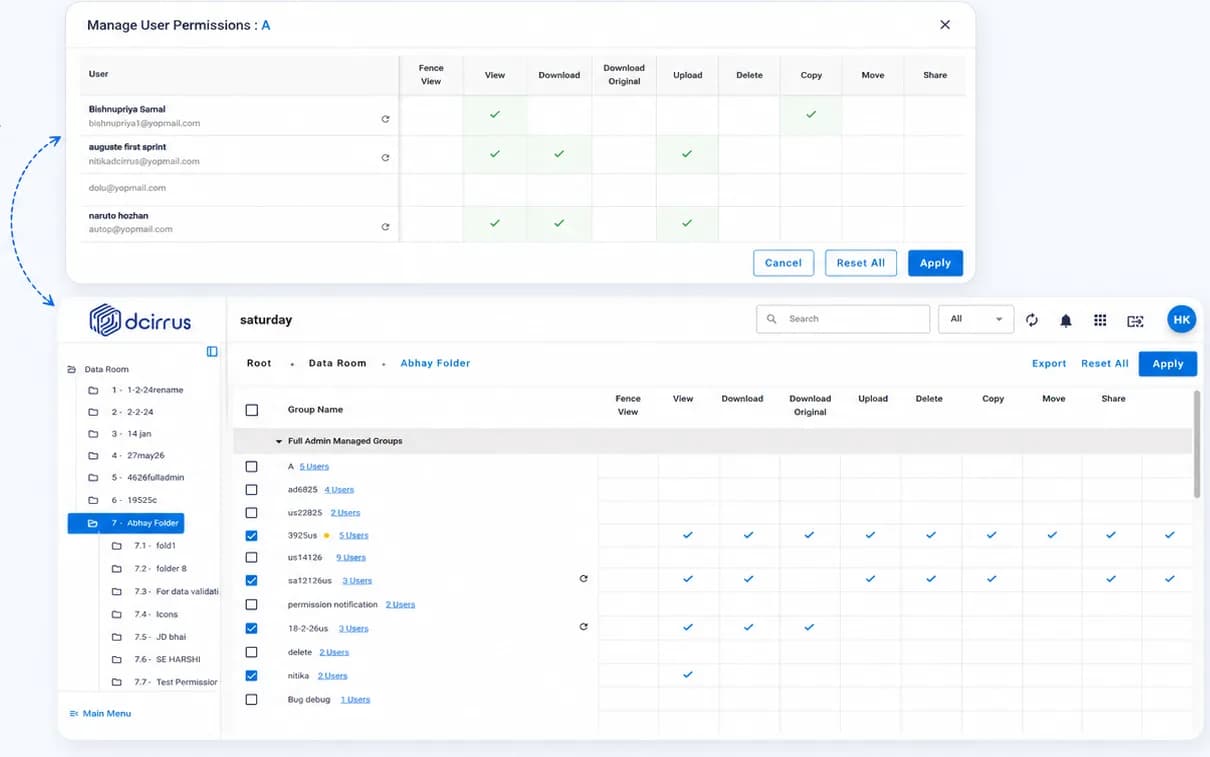The height and width of the screenshot is (757, 1210).
Task: Collapse Full Admin Managed Groups section
Action: [x=279, y=441]
